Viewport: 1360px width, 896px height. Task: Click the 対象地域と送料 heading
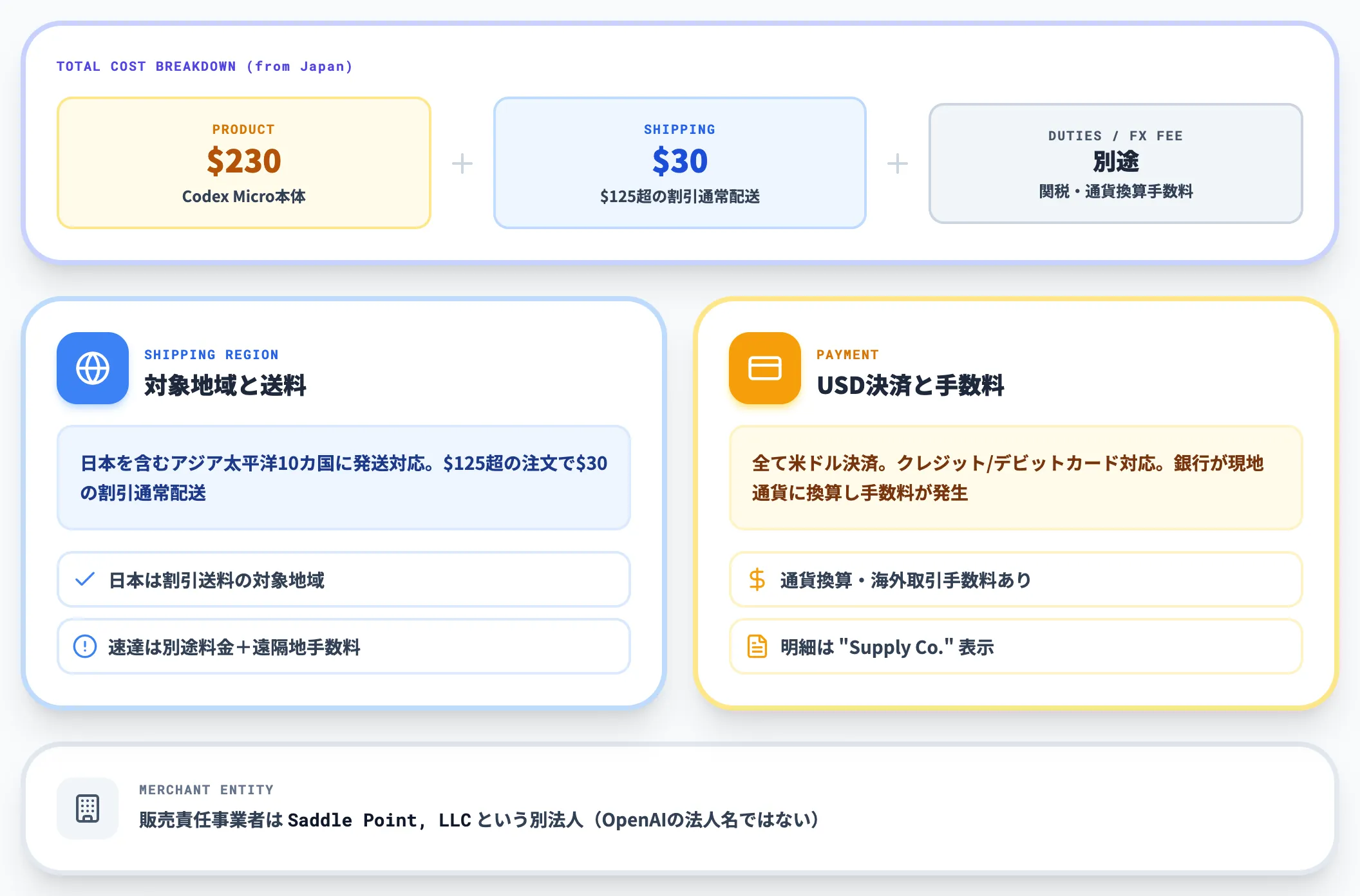[x=225, y=386]
